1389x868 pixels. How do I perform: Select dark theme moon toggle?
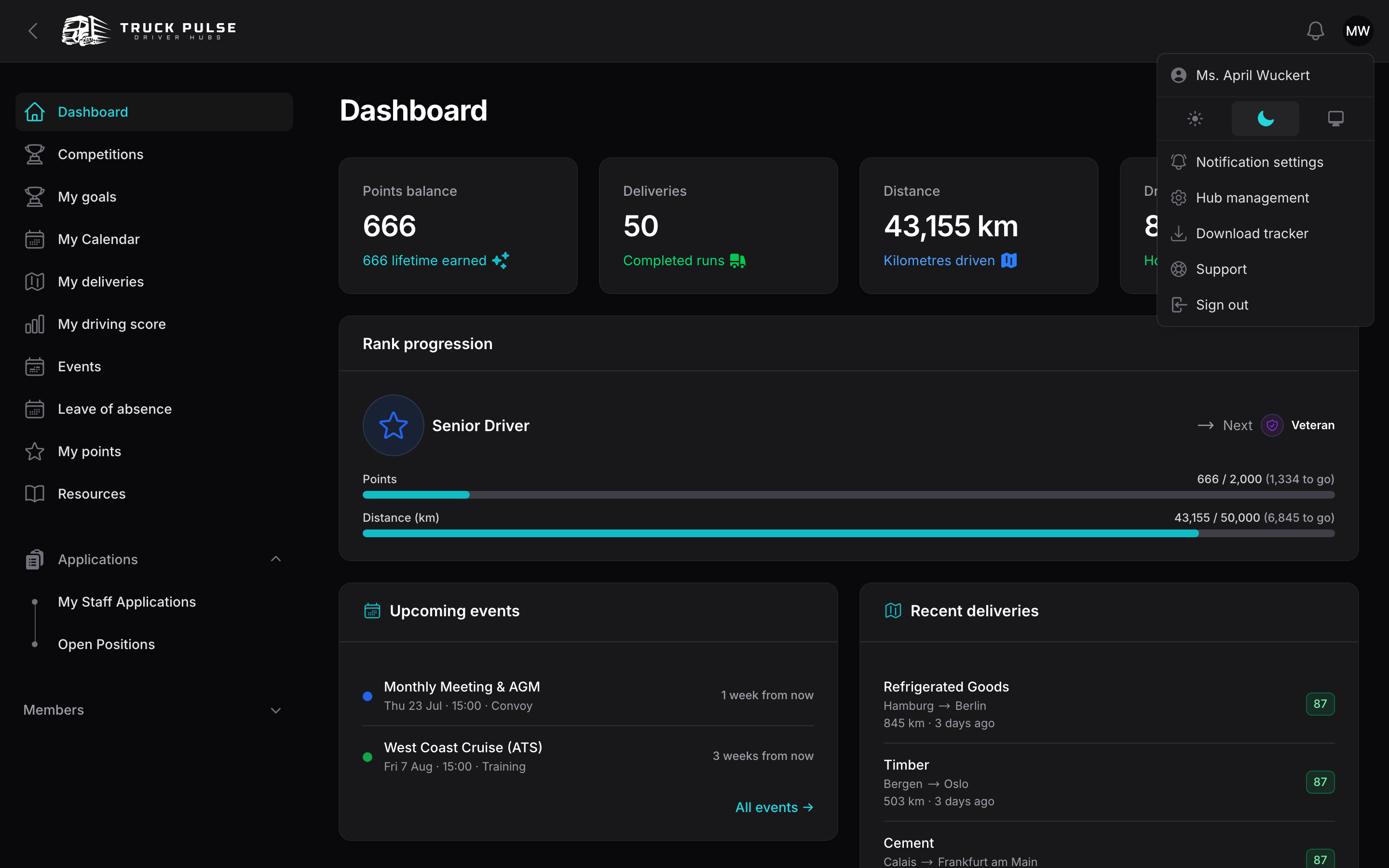click(1265, 119)
